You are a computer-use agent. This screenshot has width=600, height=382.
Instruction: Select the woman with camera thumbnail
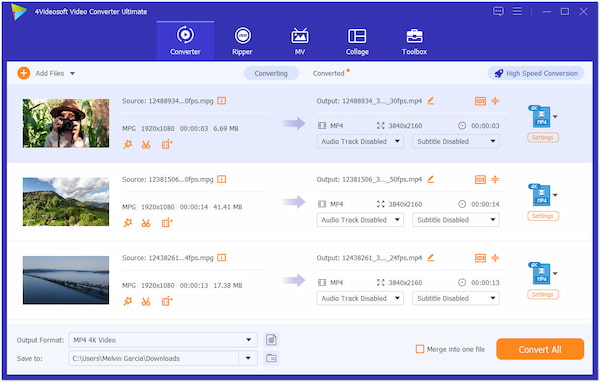click(x=66, y=123)
